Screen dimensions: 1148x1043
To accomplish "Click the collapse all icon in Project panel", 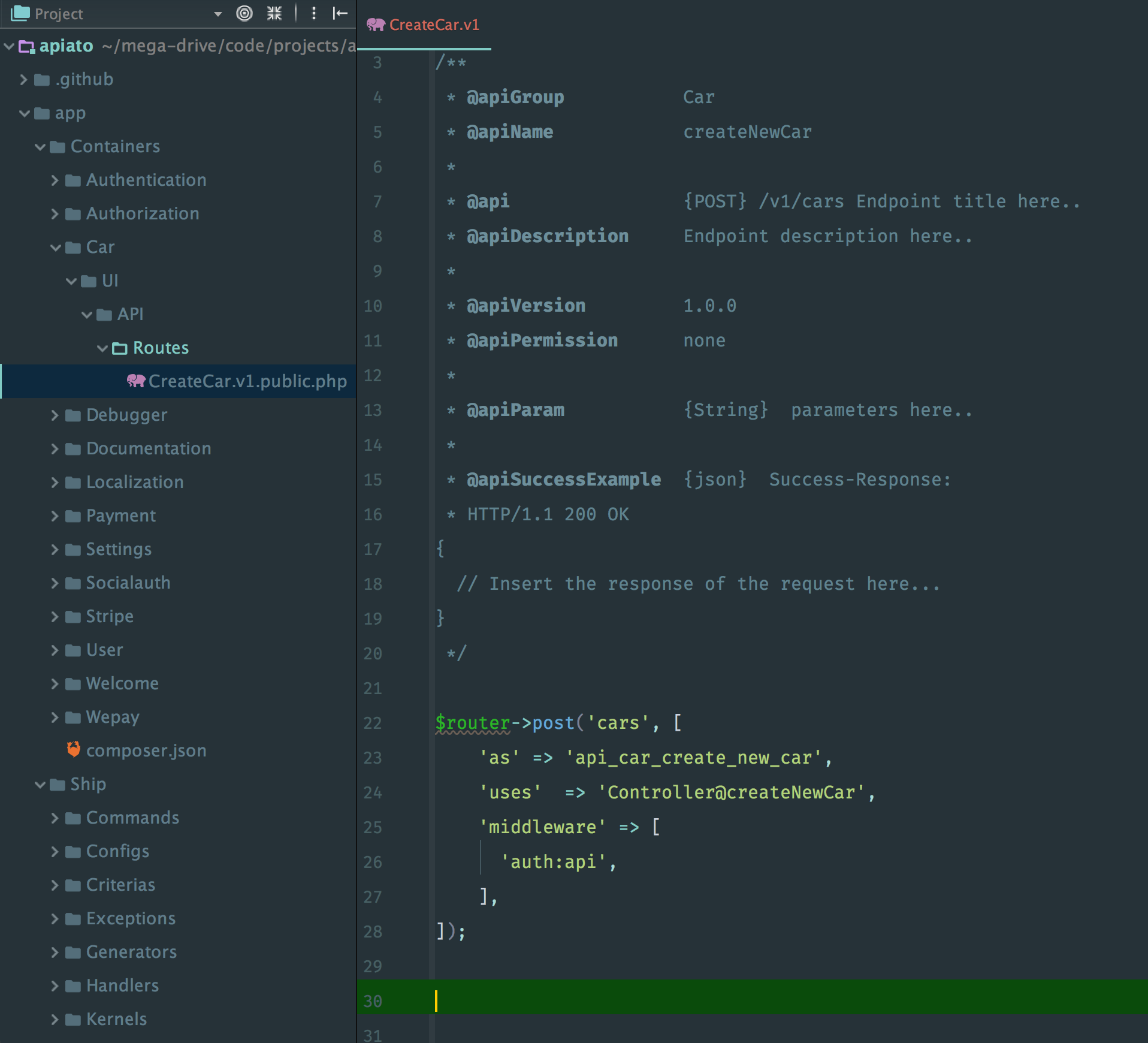I will [274, 13].
